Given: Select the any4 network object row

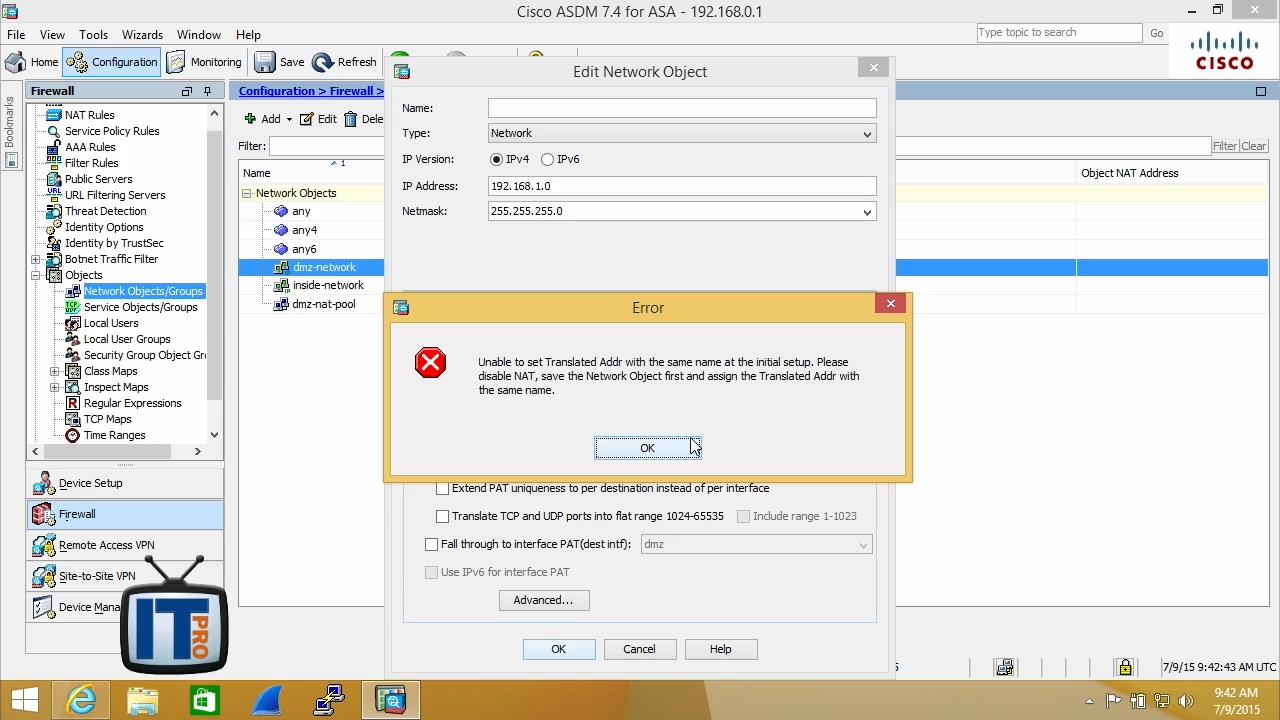Looking at the screenshot, I should pos(304,230).
